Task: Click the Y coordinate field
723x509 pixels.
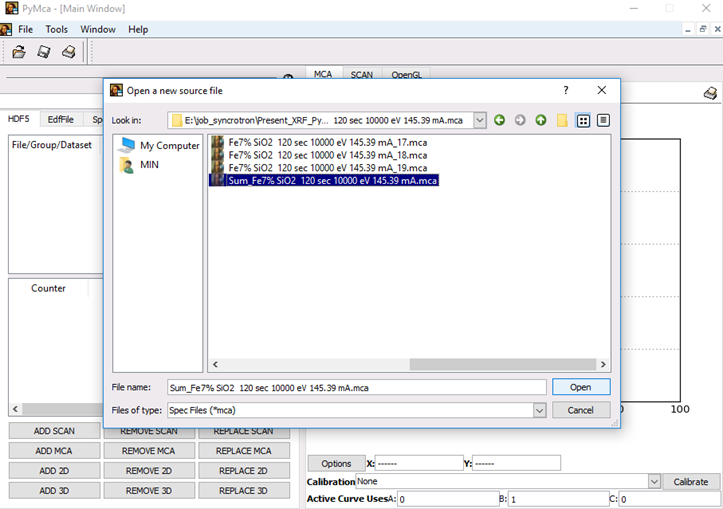Action: [517, 463]
